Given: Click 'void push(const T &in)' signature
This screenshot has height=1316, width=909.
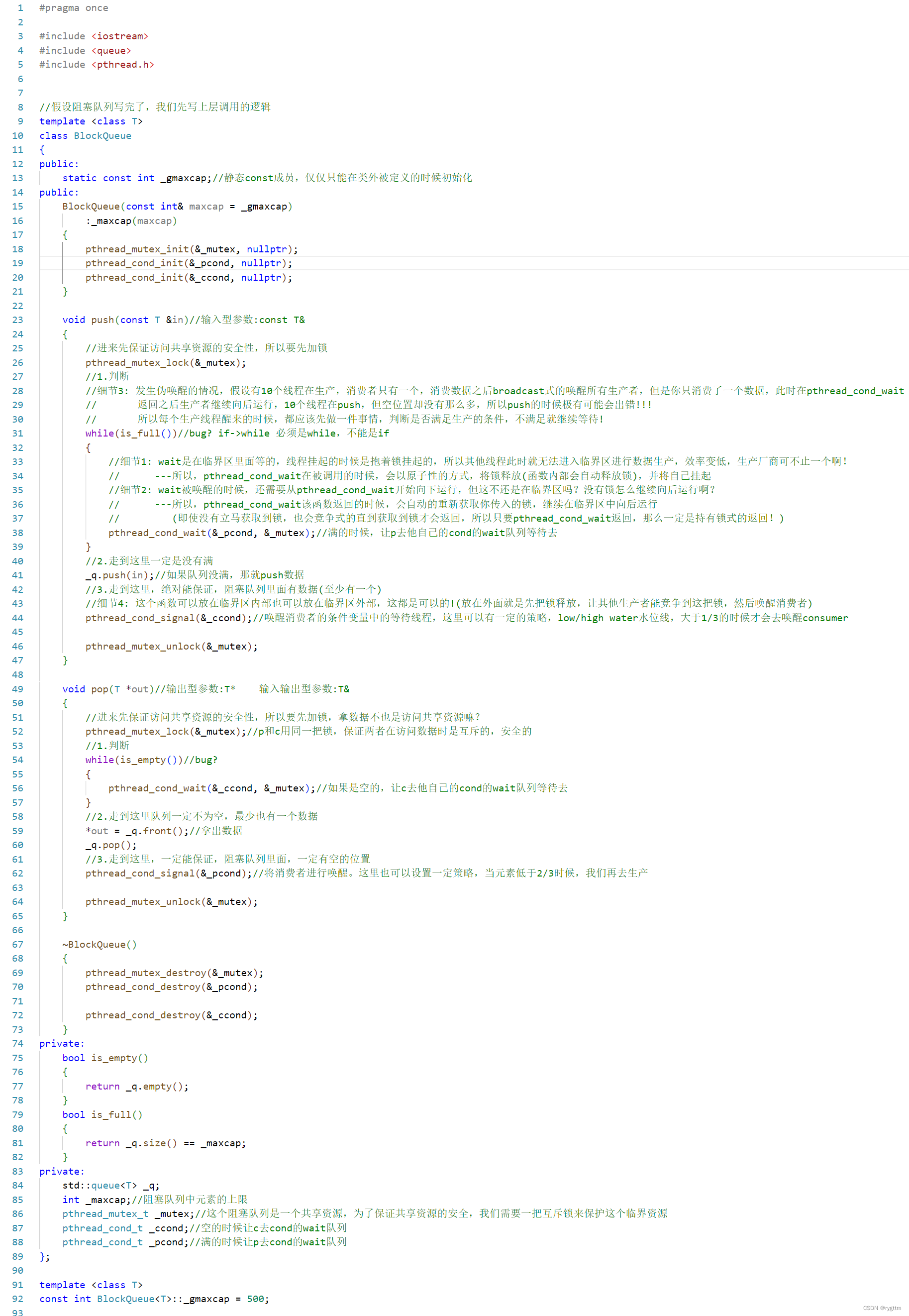Looking at the screenshot, I should [125, 320].
